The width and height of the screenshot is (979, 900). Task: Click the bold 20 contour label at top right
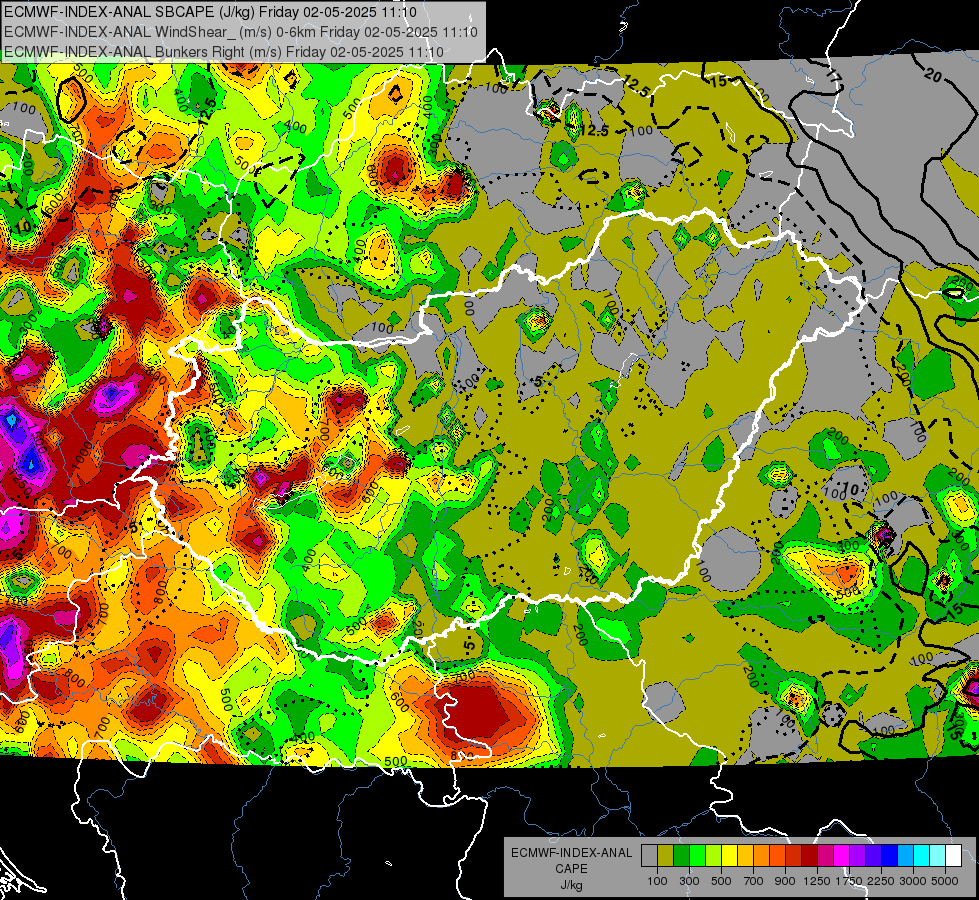click(933, 76)
